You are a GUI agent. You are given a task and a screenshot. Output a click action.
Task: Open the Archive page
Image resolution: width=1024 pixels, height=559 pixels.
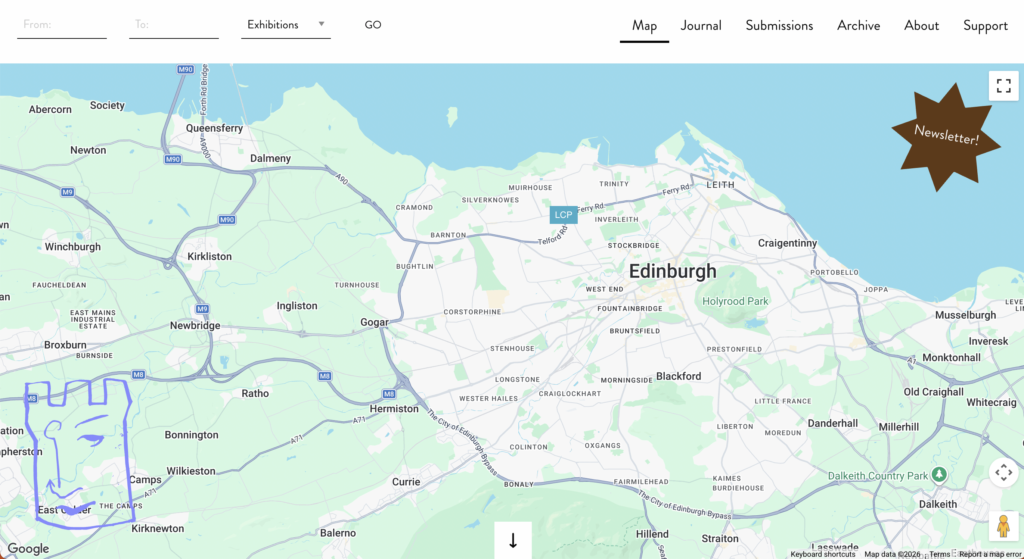[x=858, y=25]
